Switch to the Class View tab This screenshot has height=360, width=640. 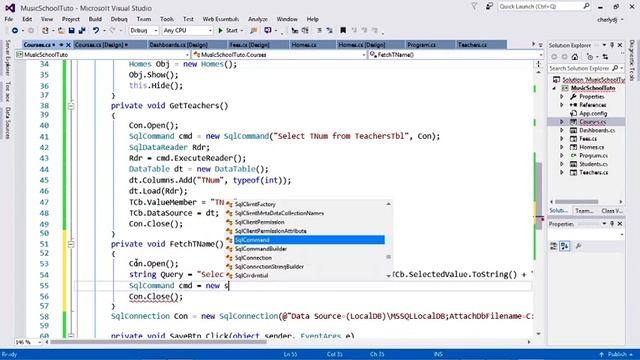point(611,211)
